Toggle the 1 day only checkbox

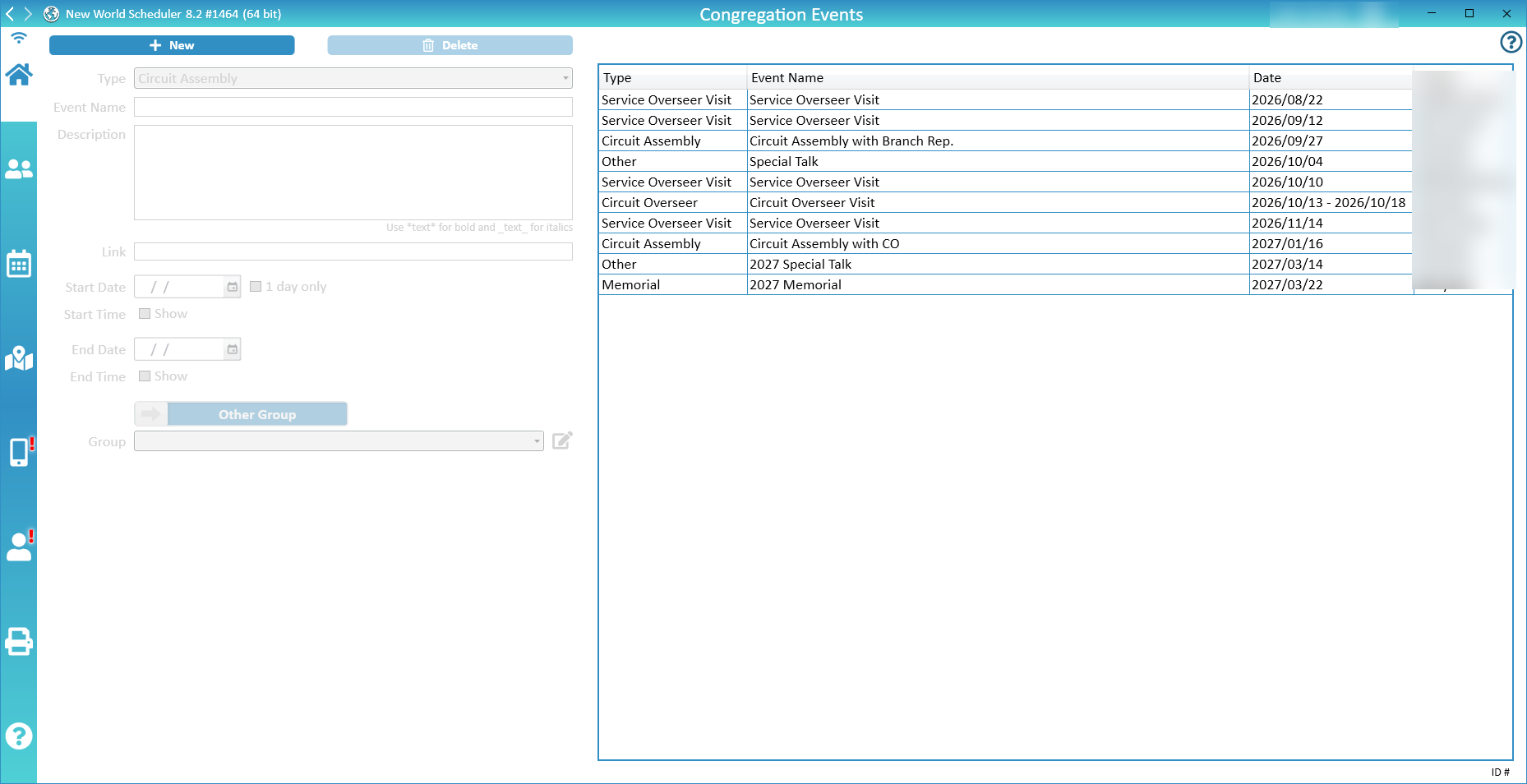pos(256,287)
